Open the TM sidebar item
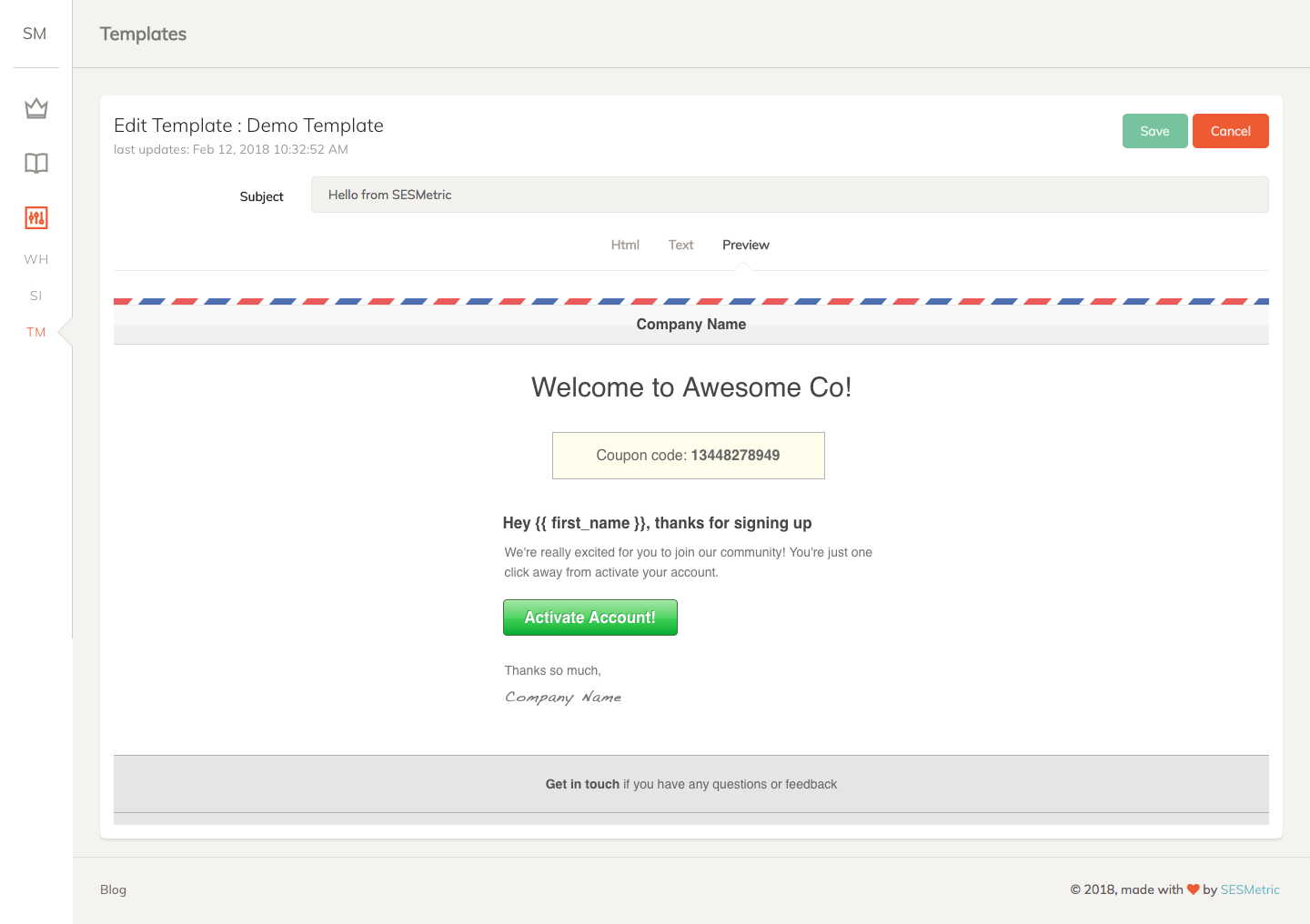This screenshot has height=924, width=1310. [36, 332]
